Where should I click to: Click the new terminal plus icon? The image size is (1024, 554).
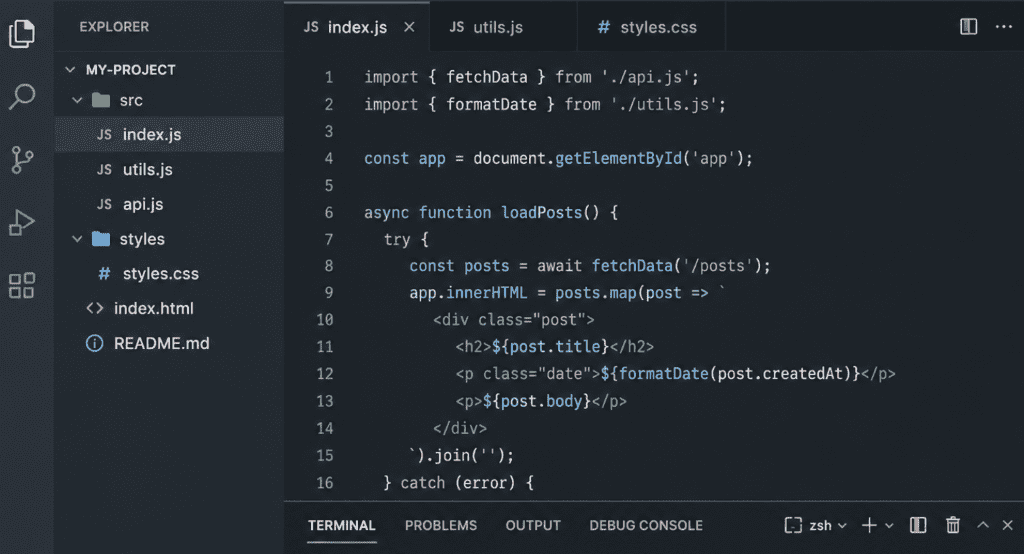869,525
